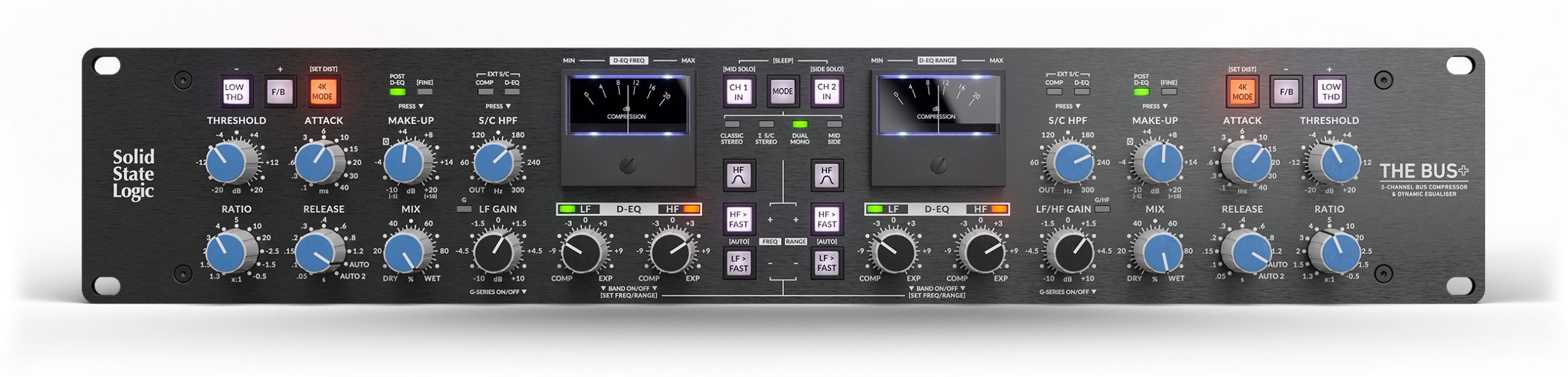
Task: Click the zero-adjust screw under left meter
Action: pos(628,165)
